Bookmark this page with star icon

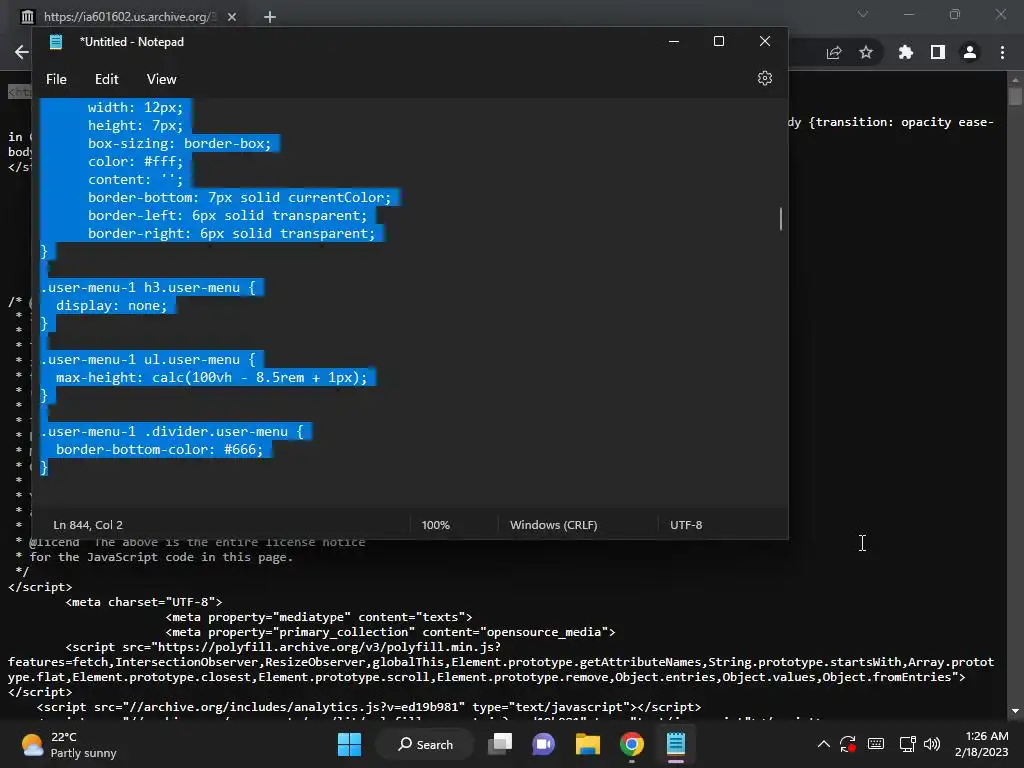coord(866,52)
